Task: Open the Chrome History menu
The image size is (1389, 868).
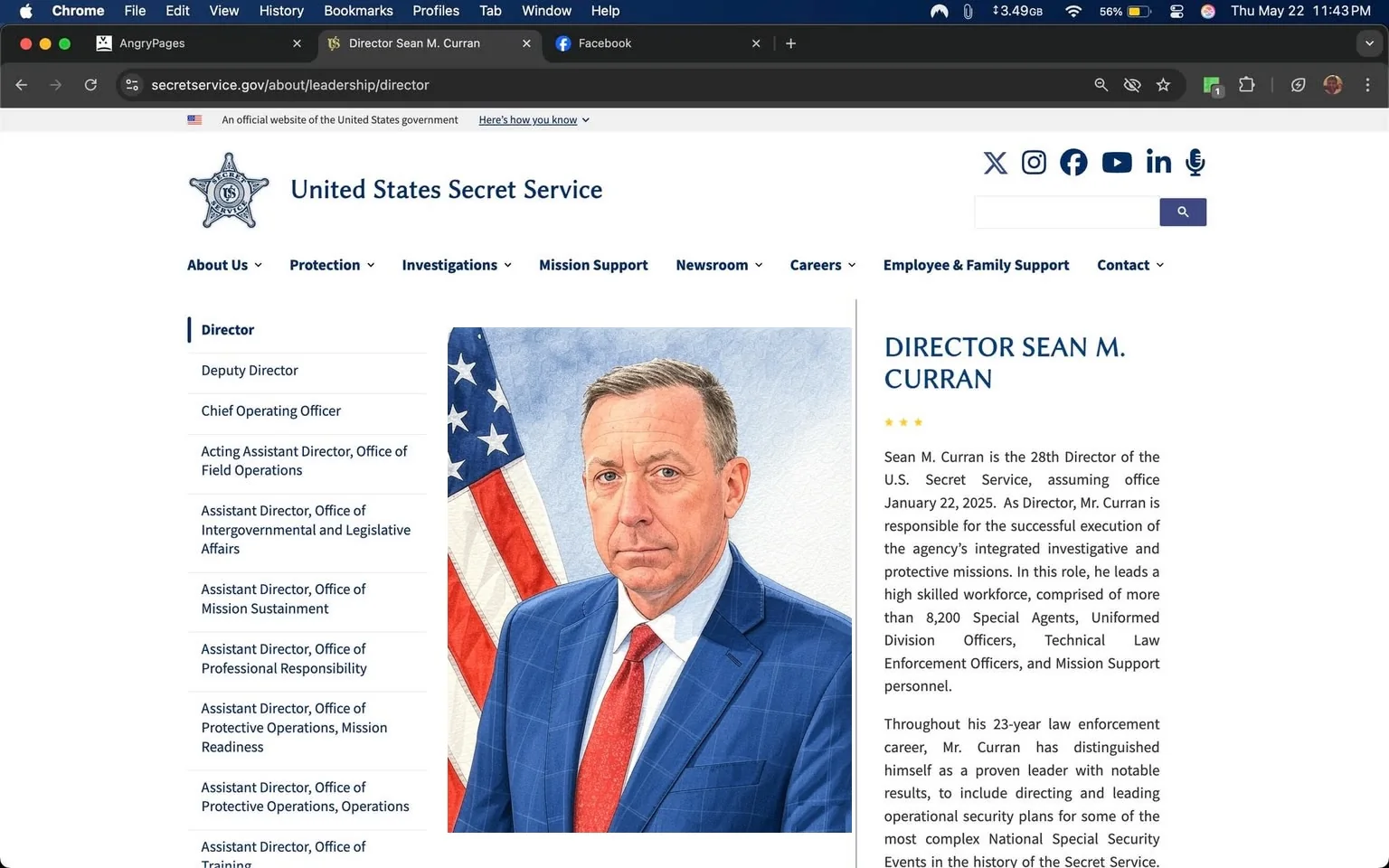Action: pos(281,11)
